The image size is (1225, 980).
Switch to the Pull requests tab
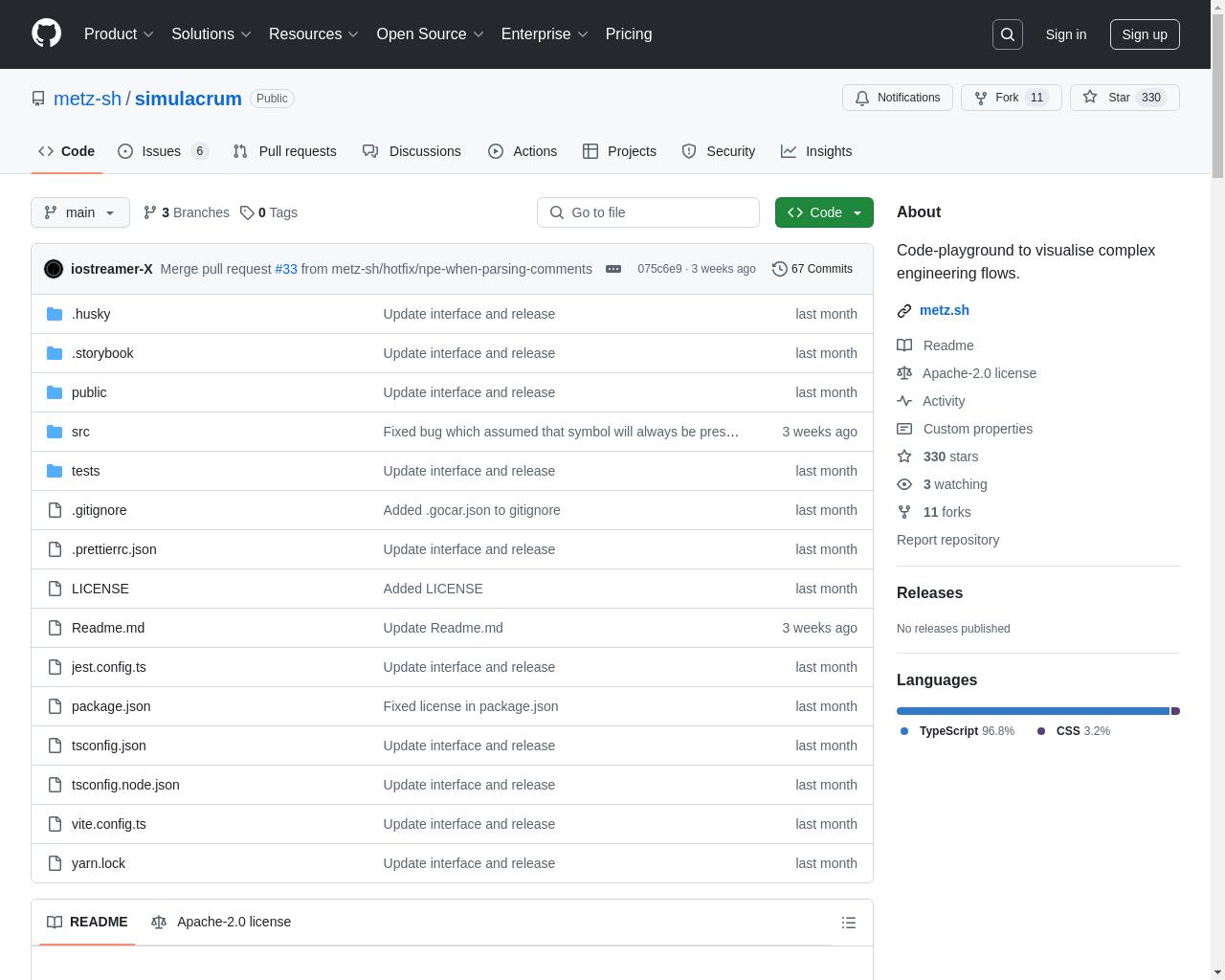tap(284, 151)
